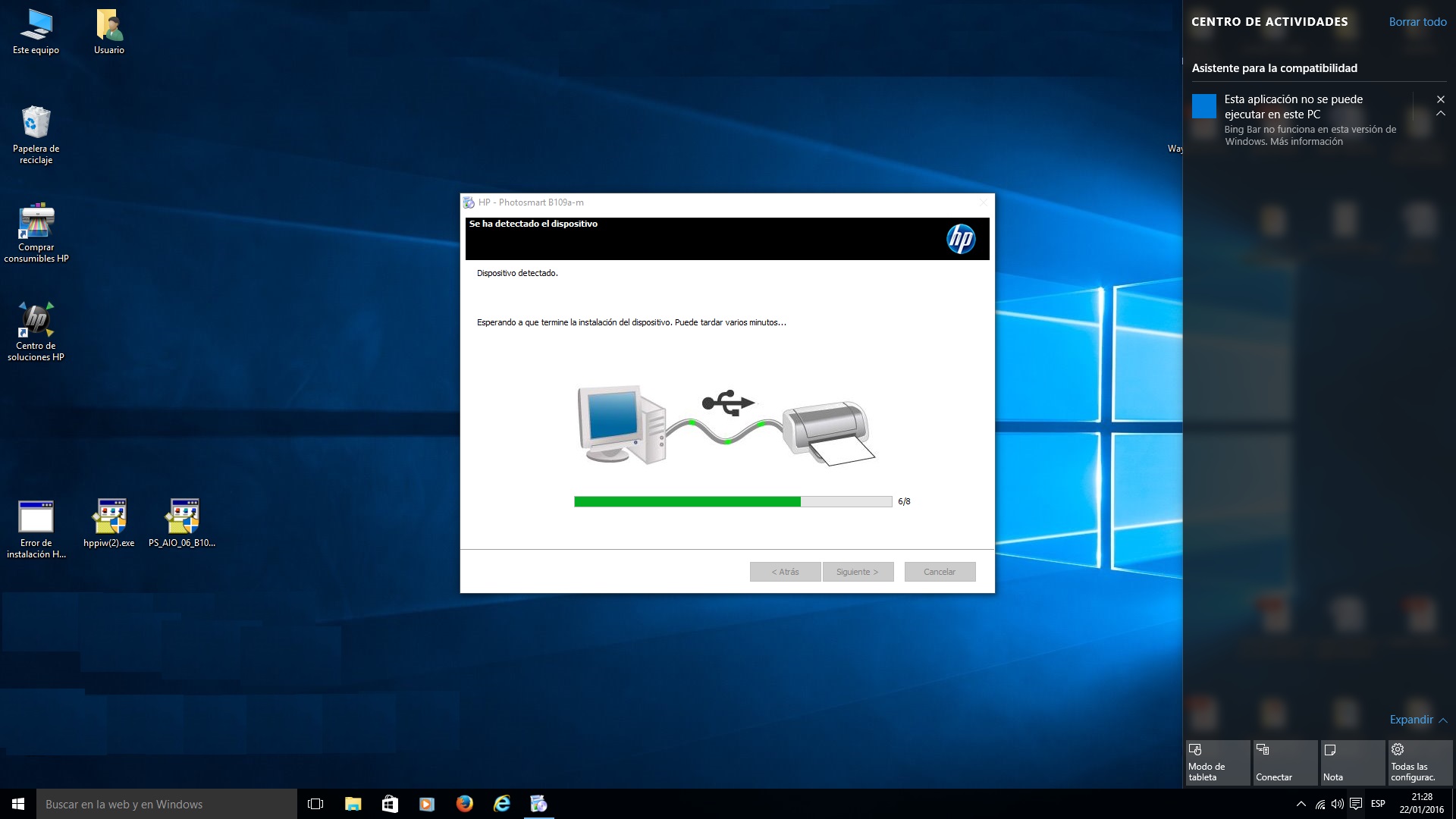Viewport: 1456px width, 819px height.
Task: Open Todas las configurac. quick action
Action: 1420,762
